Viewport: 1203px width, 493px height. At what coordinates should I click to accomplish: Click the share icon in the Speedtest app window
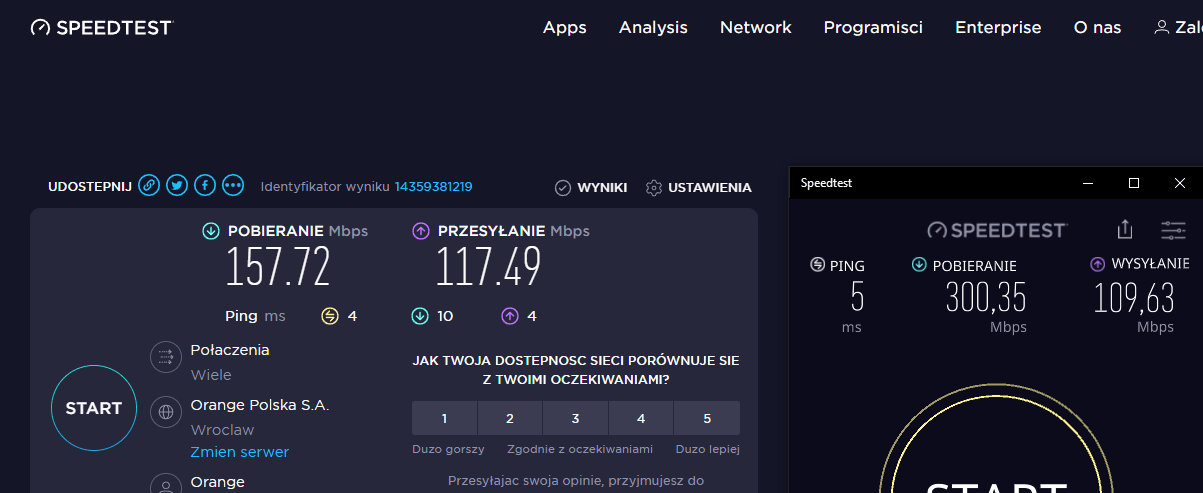[x=1125, y=230]
